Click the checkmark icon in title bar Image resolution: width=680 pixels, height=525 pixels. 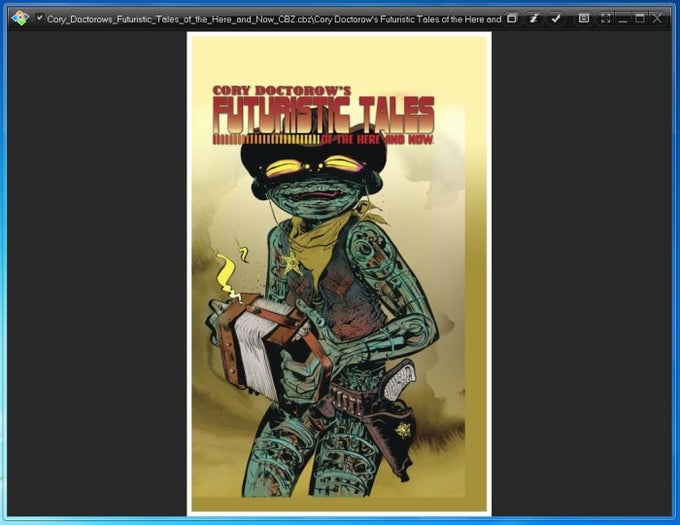556,18
